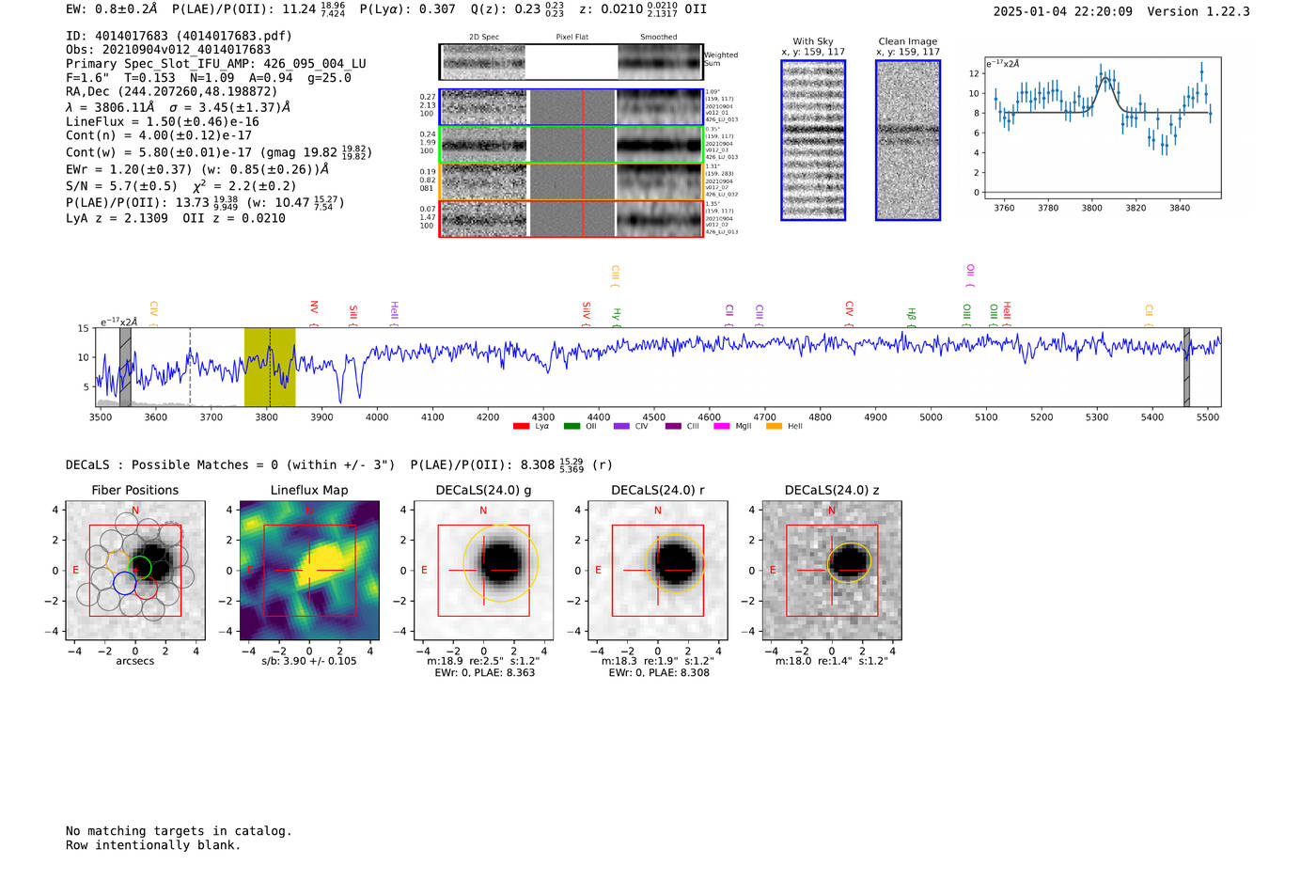Click the 'Pixel Flat' column header
Screen dimensions: 1316x896
click(572, 38)
